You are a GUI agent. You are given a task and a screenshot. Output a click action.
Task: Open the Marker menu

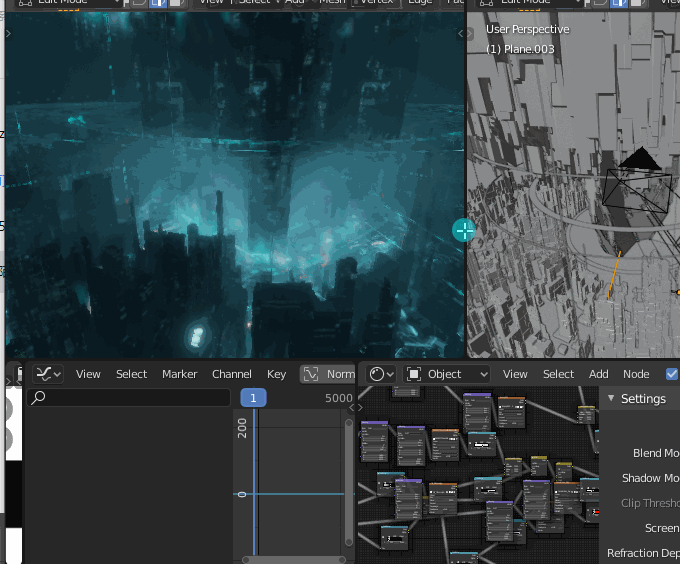180,374
